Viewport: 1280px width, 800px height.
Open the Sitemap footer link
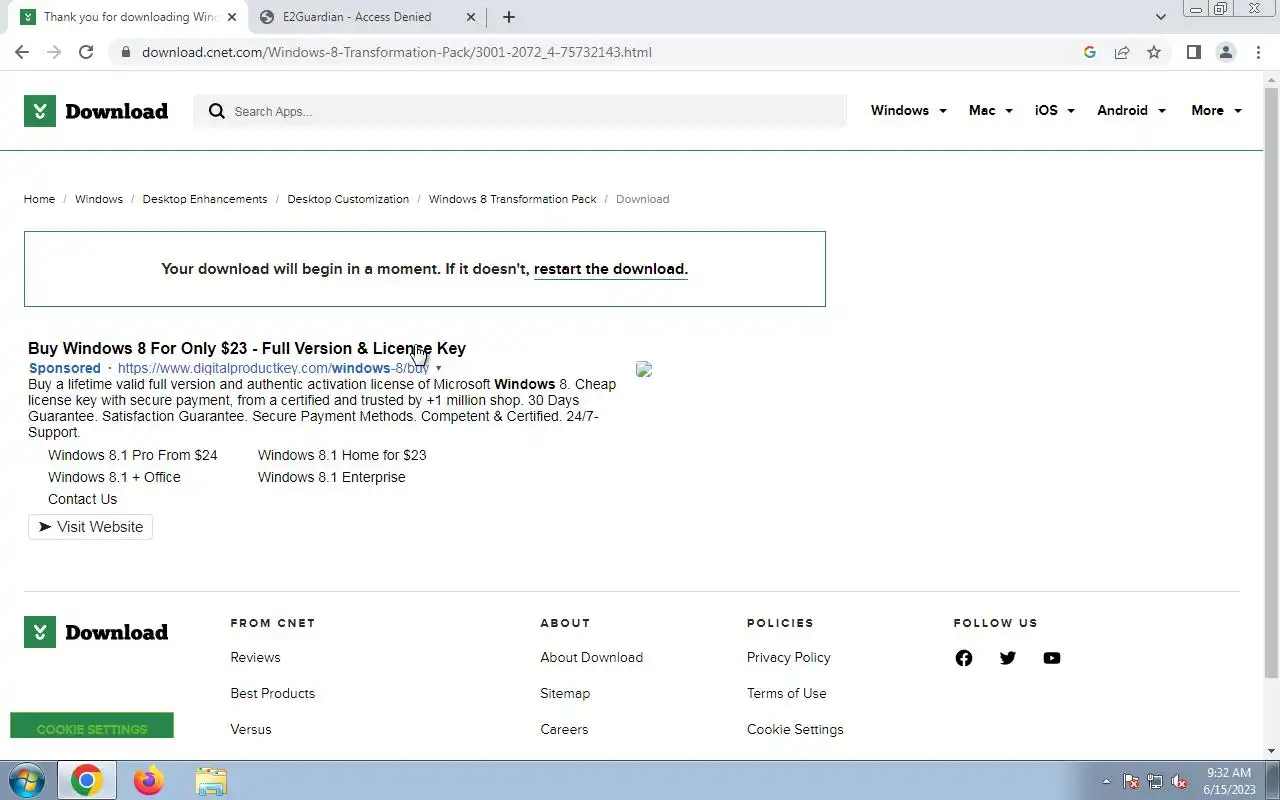(565, 693)
